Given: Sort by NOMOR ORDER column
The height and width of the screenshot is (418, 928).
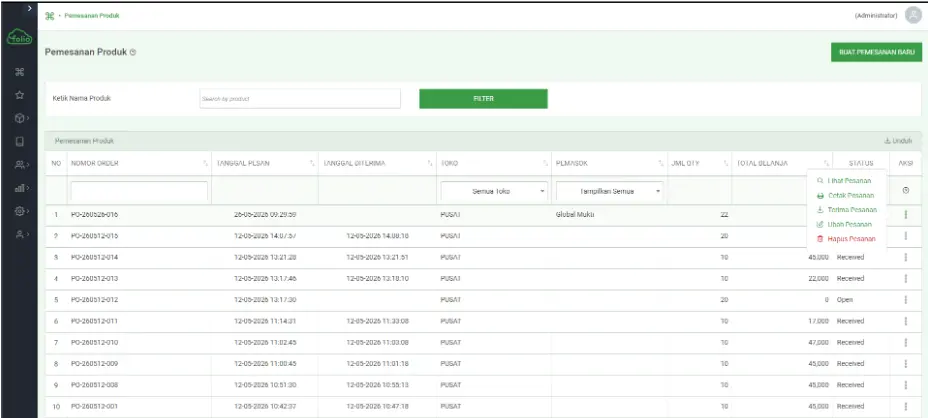Looking at the screenshot, I should click(x=205, y=163).
